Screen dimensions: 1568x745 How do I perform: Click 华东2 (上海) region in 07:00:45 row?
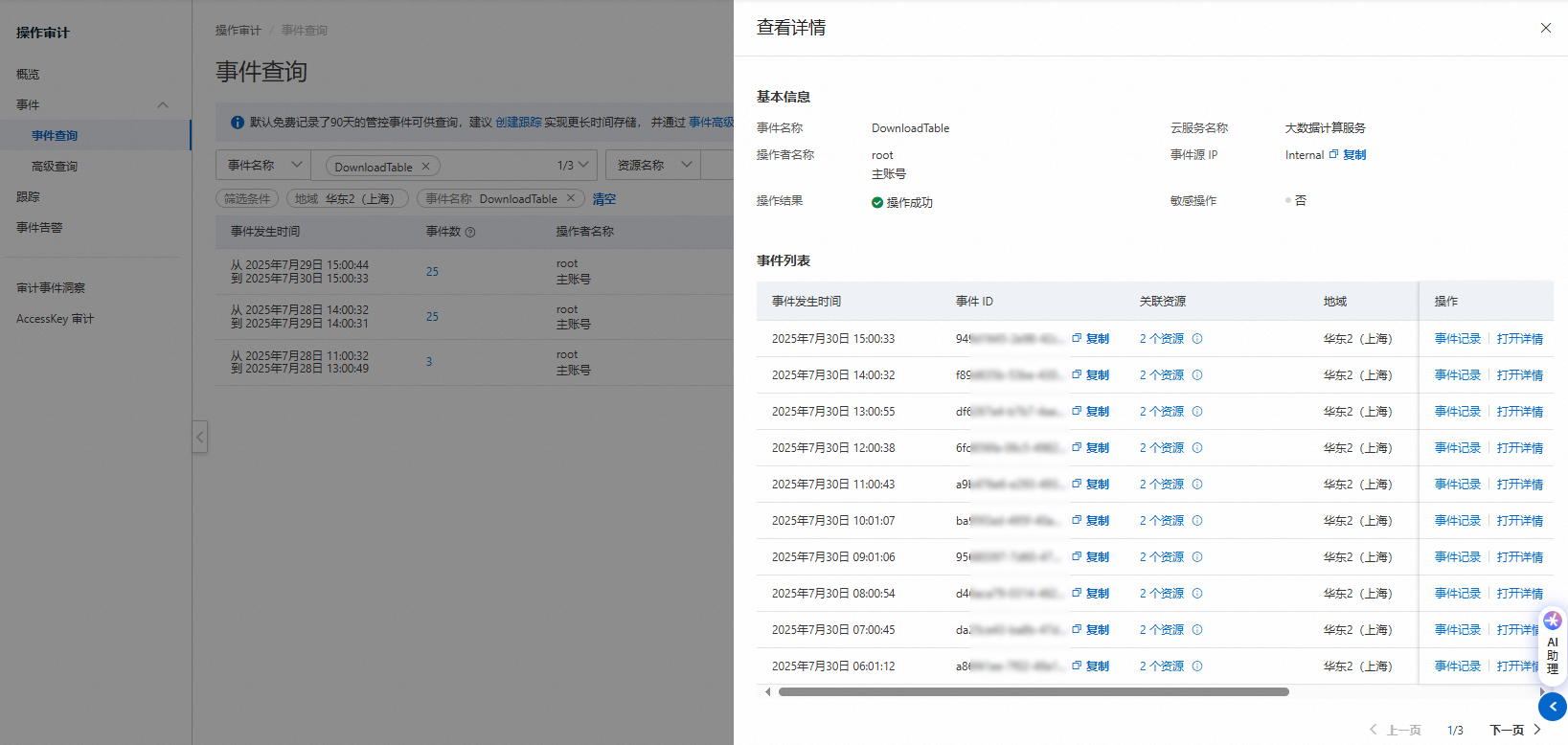click(x=1357, y=629)
